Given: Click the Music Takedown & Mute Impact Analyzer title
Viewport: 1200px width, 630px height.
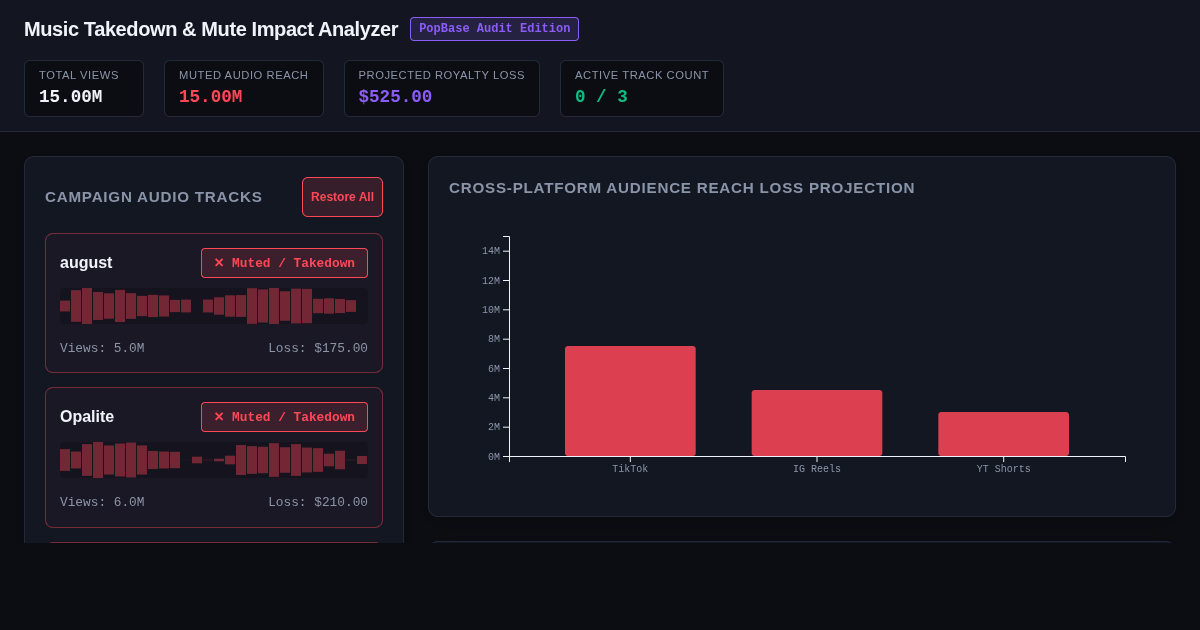Looking at the screenshot, I should [211, 29].
